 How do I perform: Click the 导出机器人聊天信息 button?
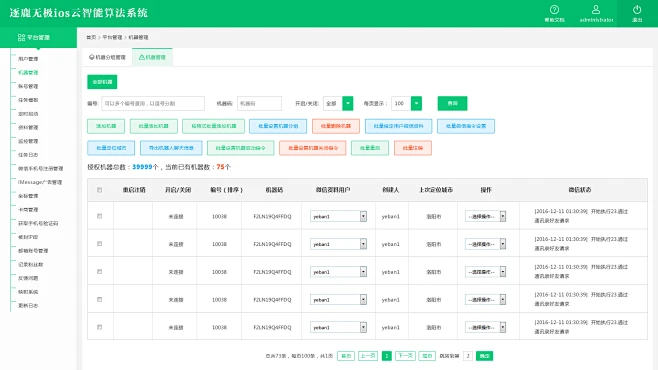pos(171,148)
